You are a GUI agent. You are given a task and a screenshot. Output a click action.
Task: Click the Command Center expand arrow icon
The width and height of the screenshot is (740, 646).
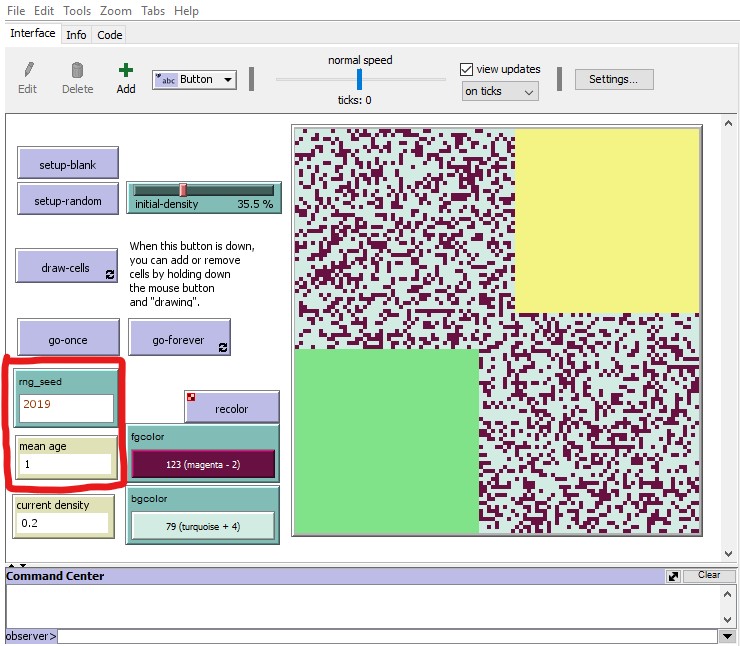[x=673, y=576]
